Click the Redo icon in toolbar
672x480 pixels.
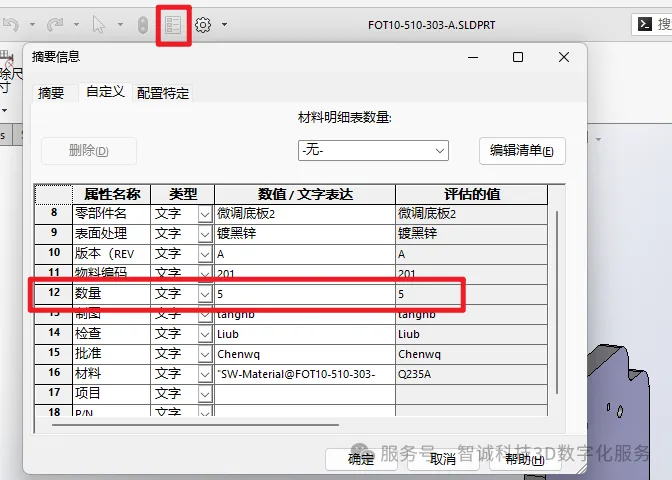click(x=55, y=24)
